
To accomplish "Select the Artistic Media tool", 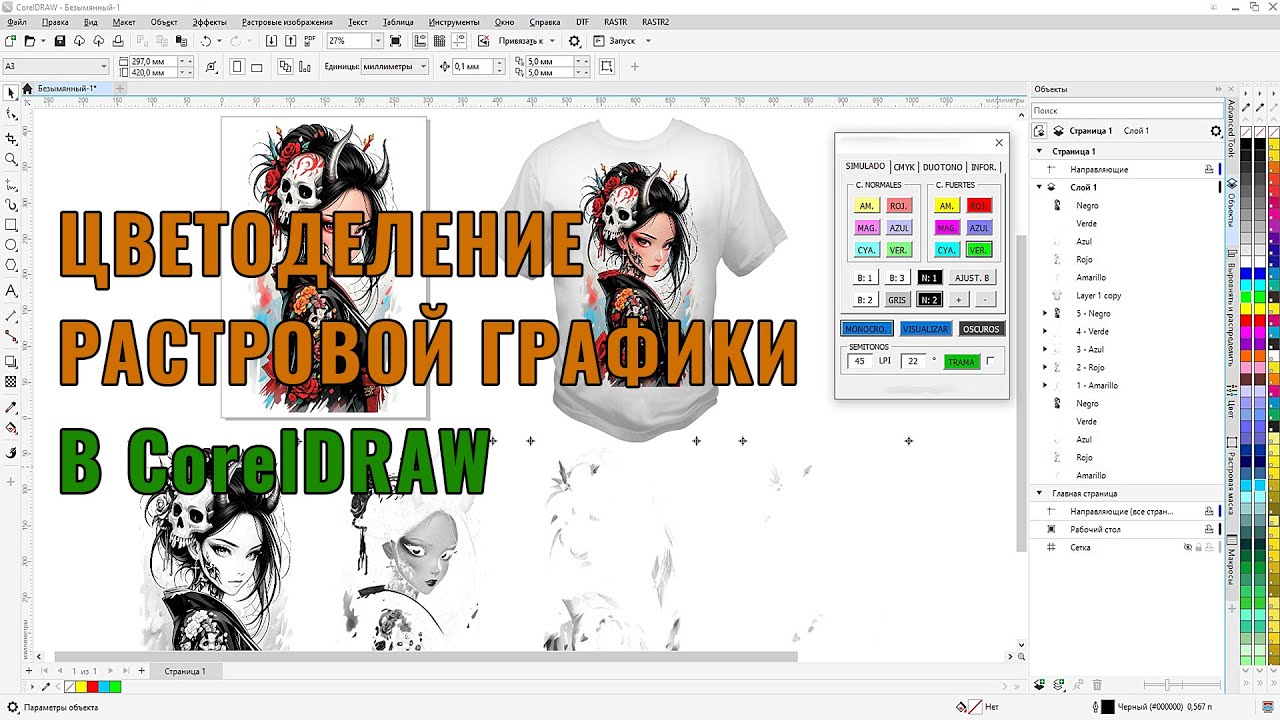I will tap(11, 204).
